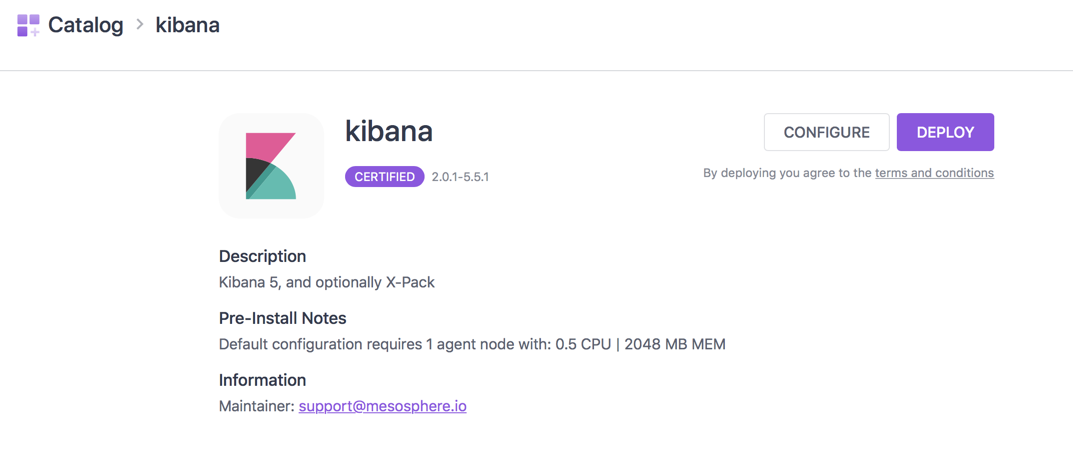The image size is (1073, 450).
Task: Select the kibana breadcrumb item
Action: click(187, 25)
